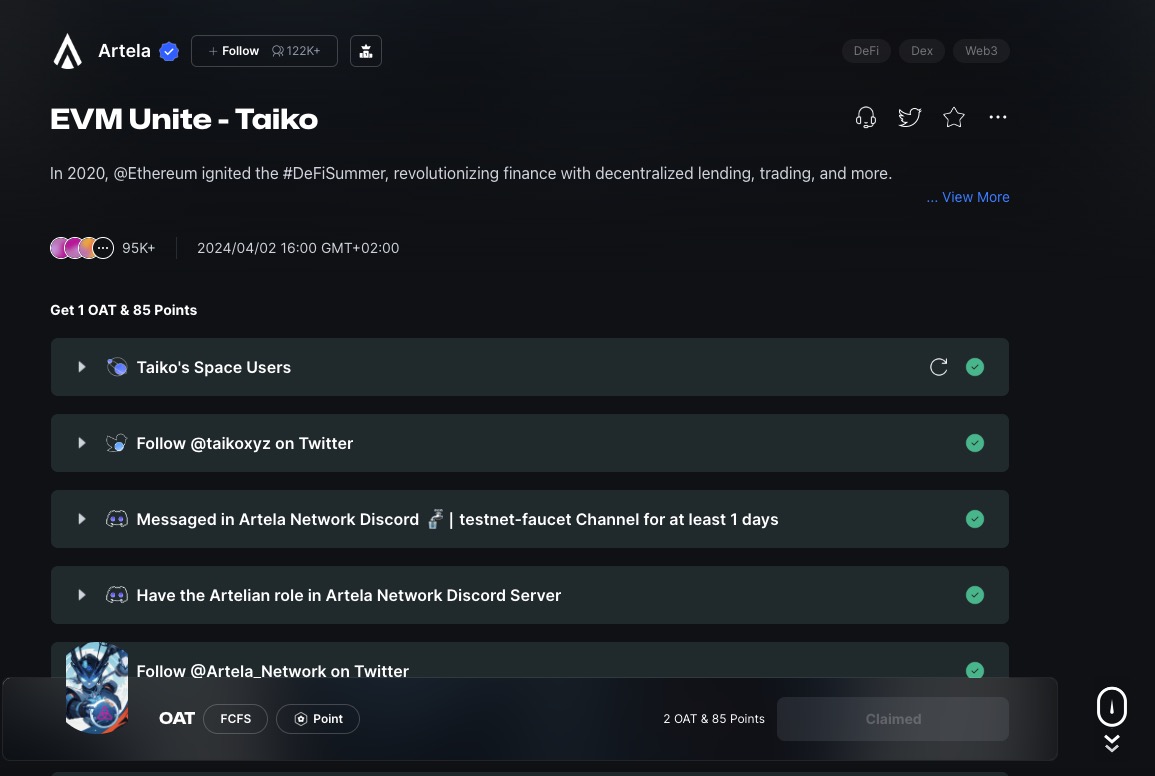This screenshot has height=776, width=1155.
Task: Click the OAT robot NFT thumbnail
Action: pyautogui.click(x=97, y=688)
